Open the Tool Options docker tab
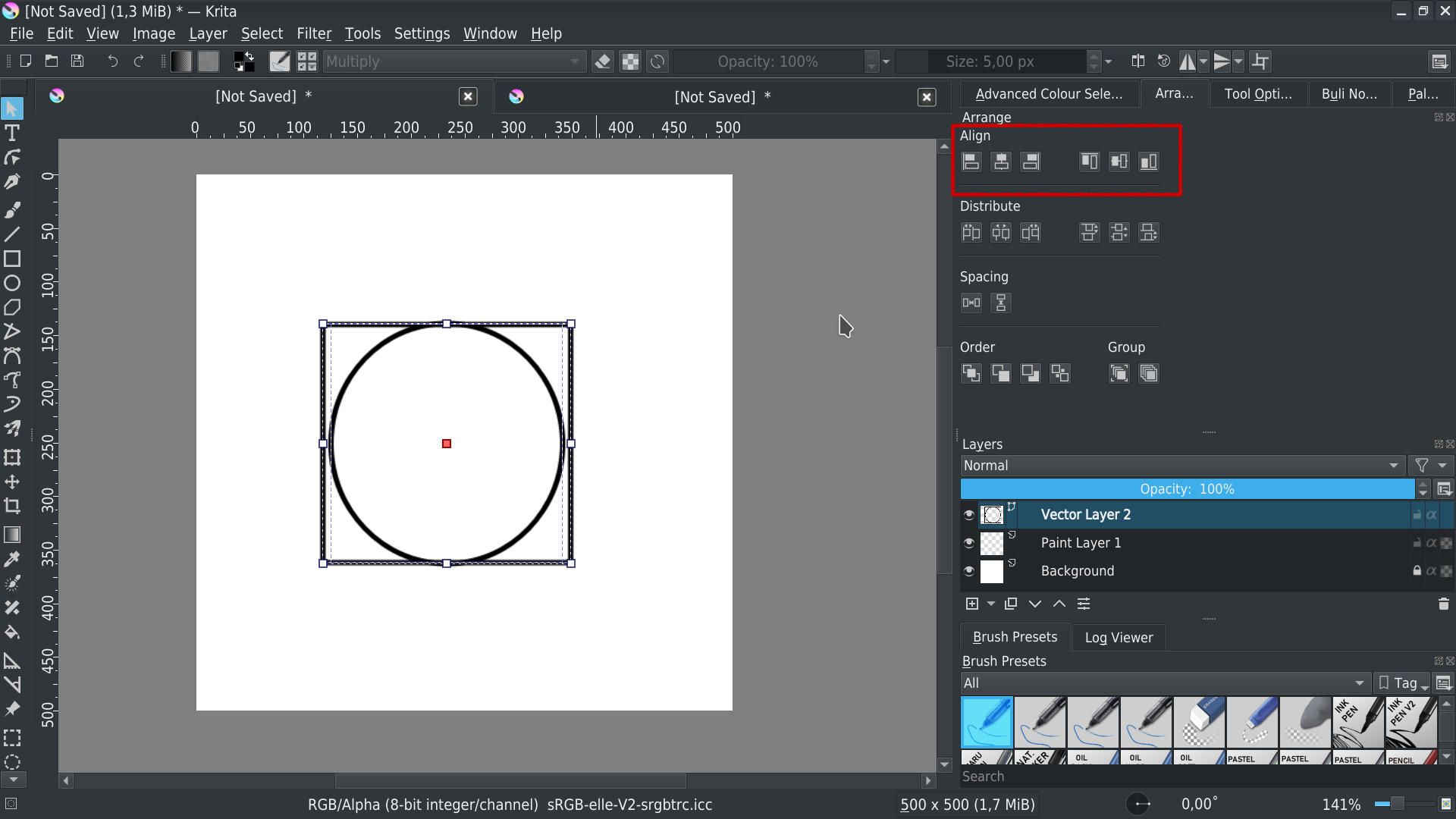Screen dimensions: 1456x819 coord(1257,94)
